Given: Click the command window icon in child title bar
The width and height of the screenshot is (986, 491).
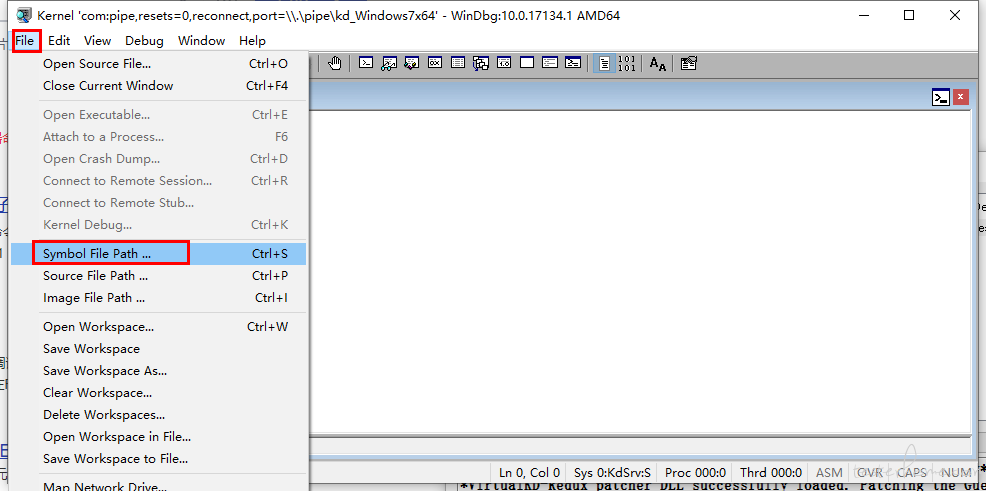Looking at the screenshot, I should [x=941, y=97].
